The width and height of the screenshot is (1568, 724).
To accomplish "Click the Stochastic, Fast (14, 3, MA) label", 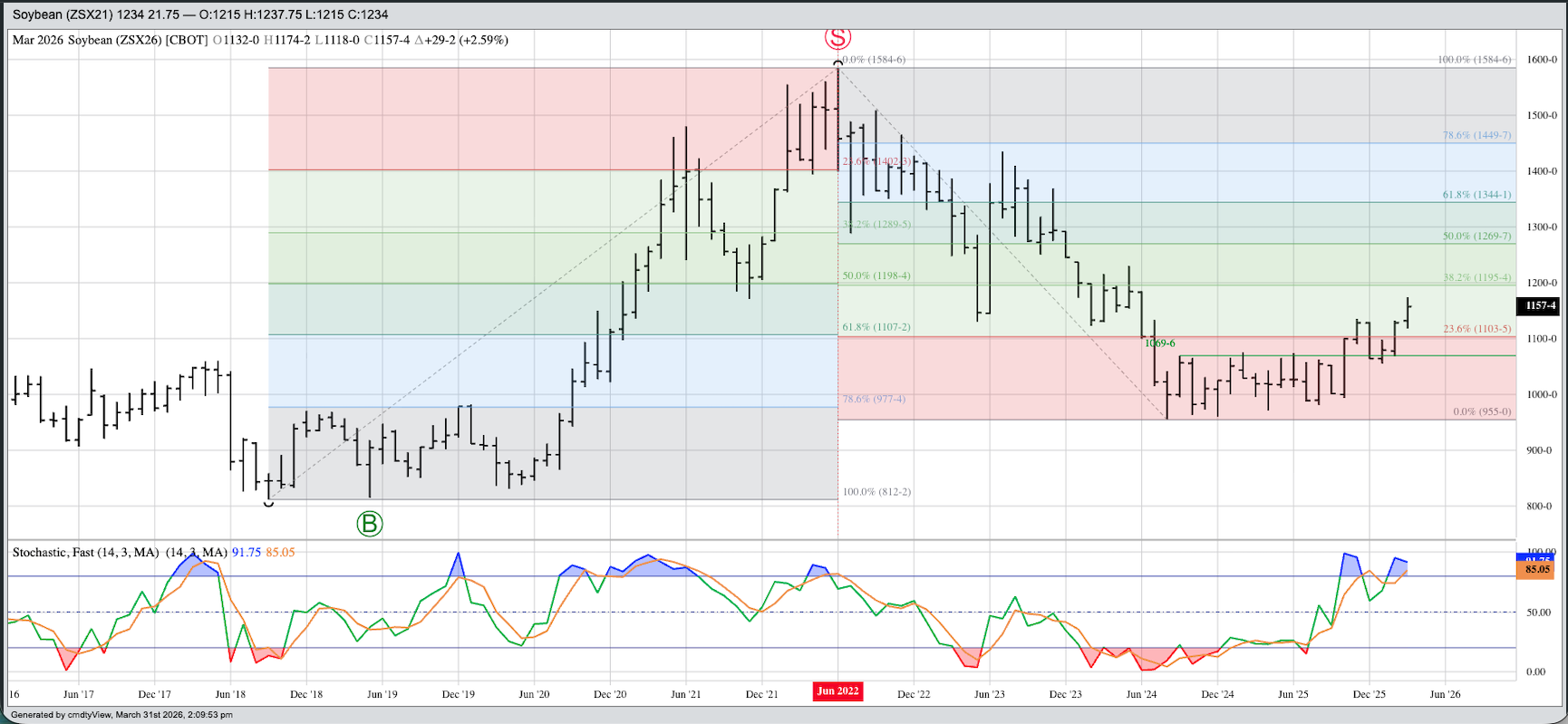I will (86, 552).
